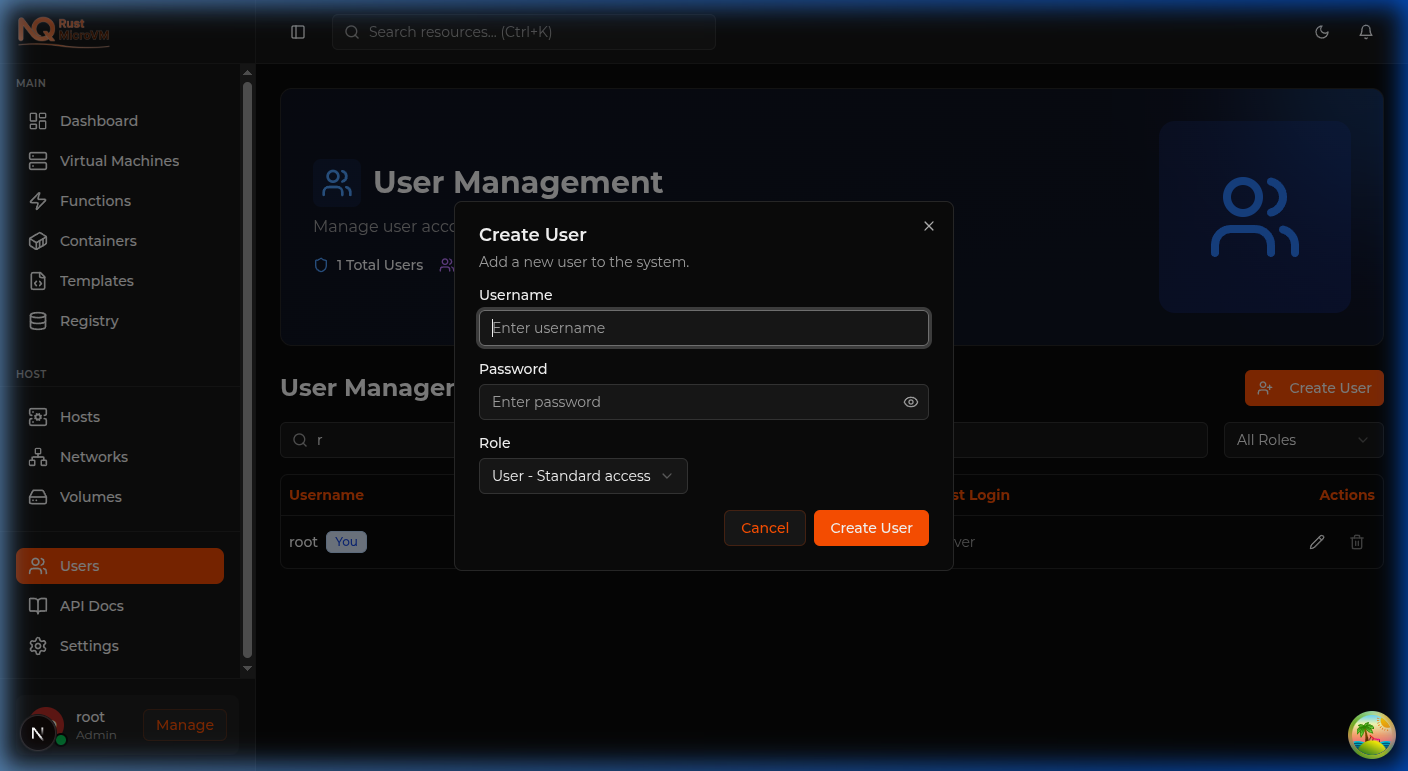Click the Create User button in the dialog
Image resolution: width=1408 pixels, height=771 pixels.
pos(871,527)
